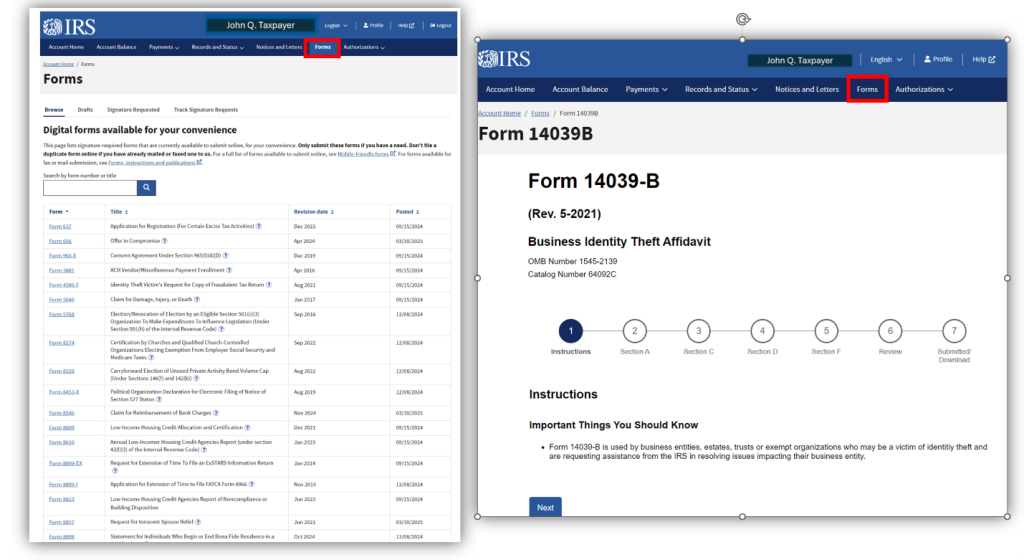Sort table by Revision date column
The height and width of the screenshot is (560, 1024).
pyautogui.click(x=313, y=212)
